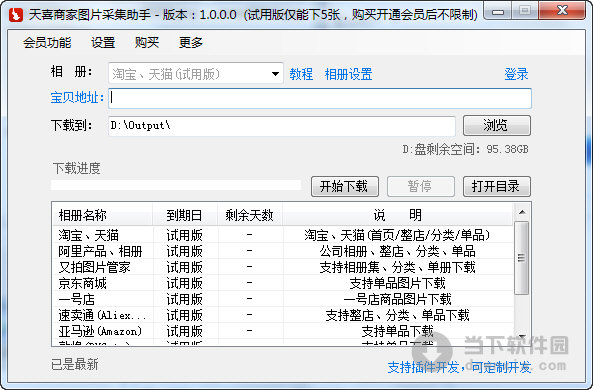The width and height of the screenshot is (593, 390).
Task: Close the 天喜商家图片采集助手 window
Action: (x=563, y=11)
